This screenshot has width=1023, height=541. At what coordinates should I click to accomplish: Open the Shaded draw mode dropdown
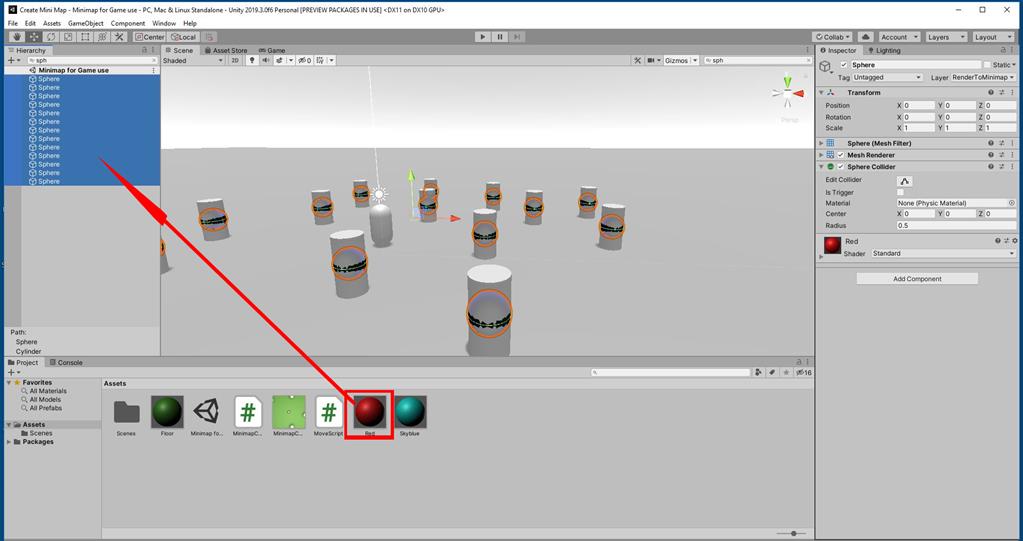(192, 60)
